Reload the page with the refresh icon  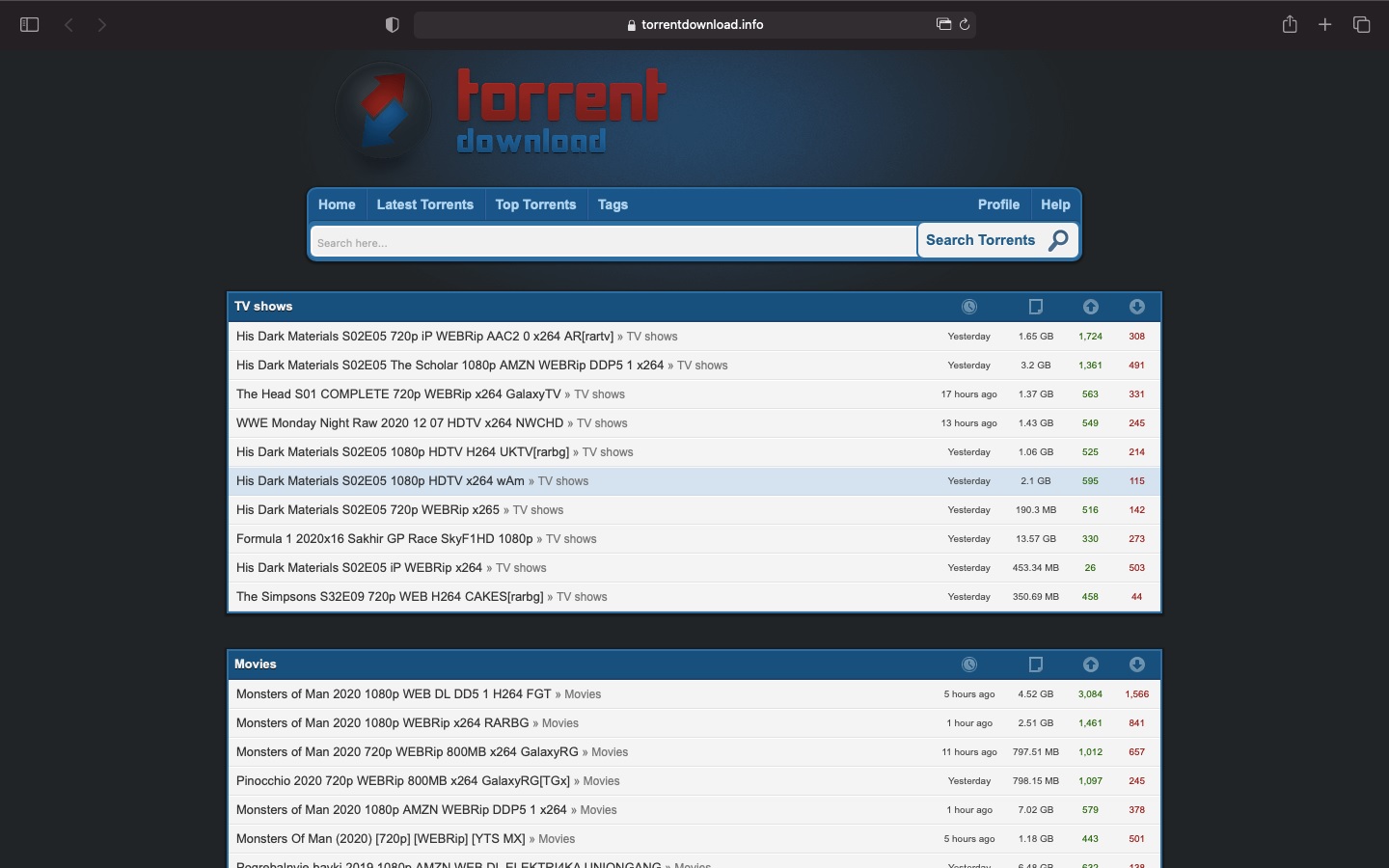pyautogui.click(x=965, y=25)
